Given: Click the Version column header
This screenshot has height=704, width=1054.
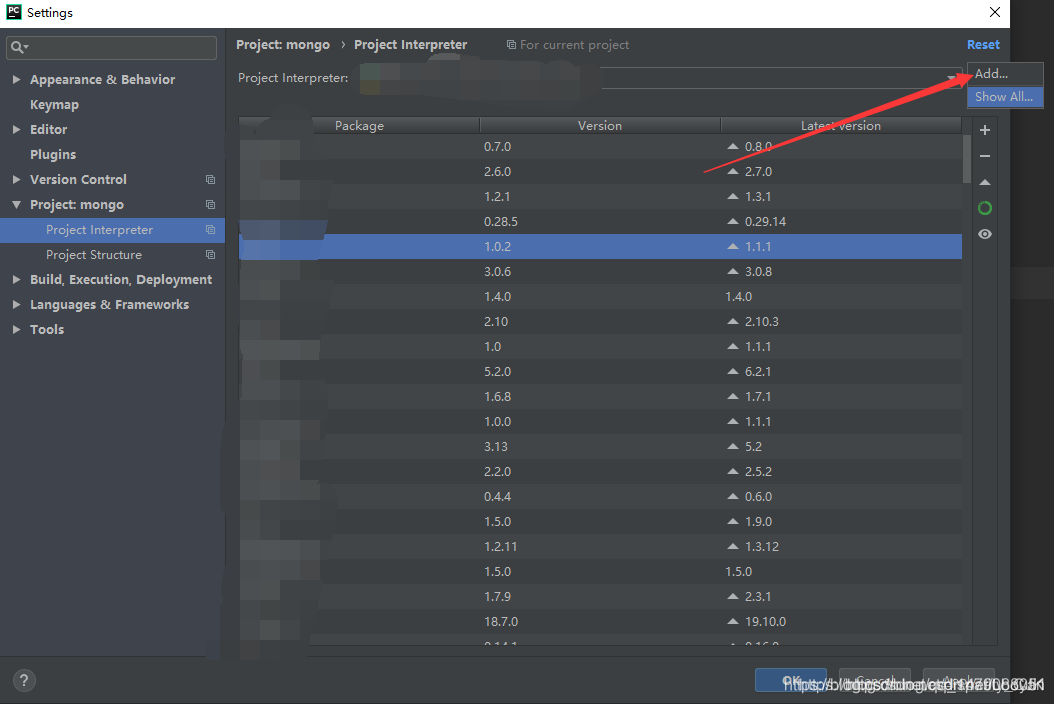Looking at the screenshot, I should pos(600,126).
